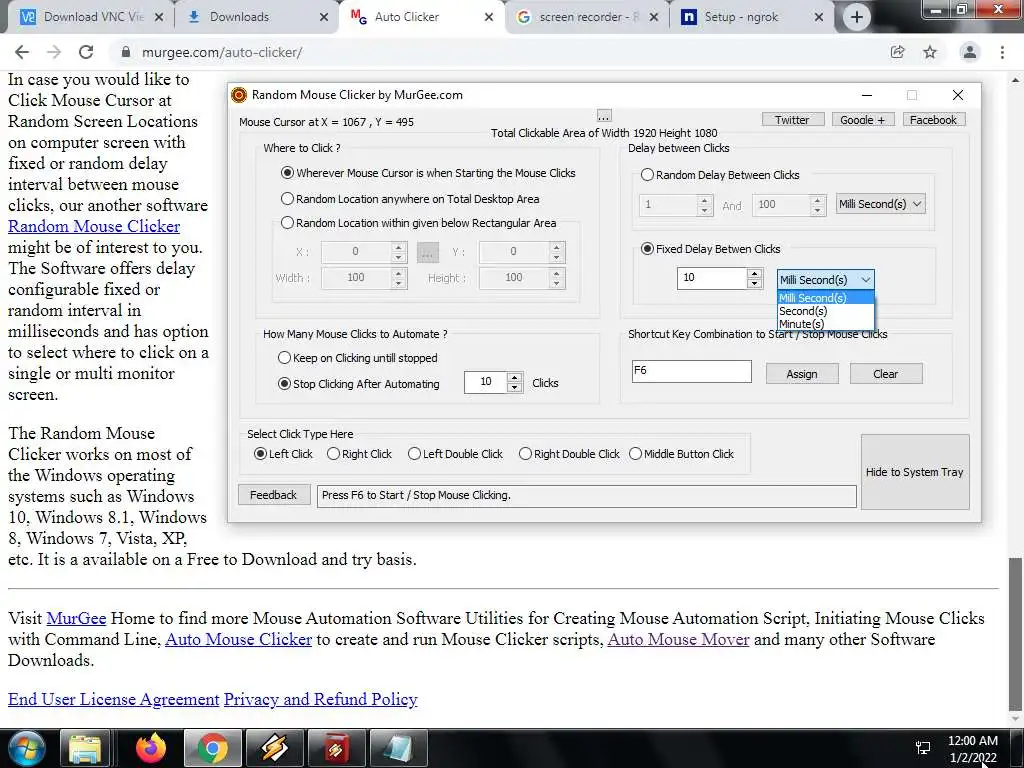Click the Google + button
This screenshot has width=1024, height=768.
point(863,120)
